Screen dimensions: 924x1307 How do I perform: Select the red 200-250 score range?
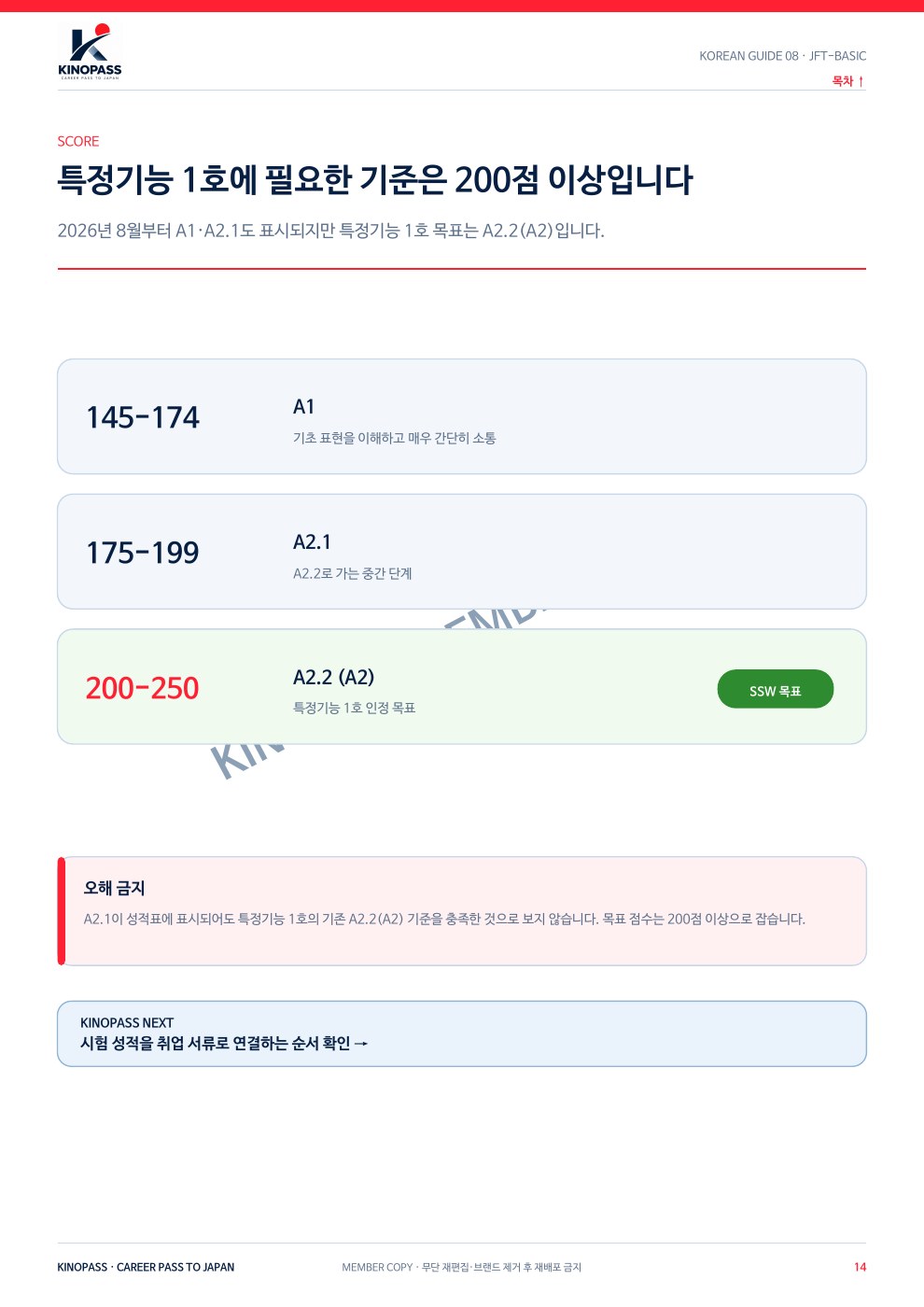click(143, 688)
